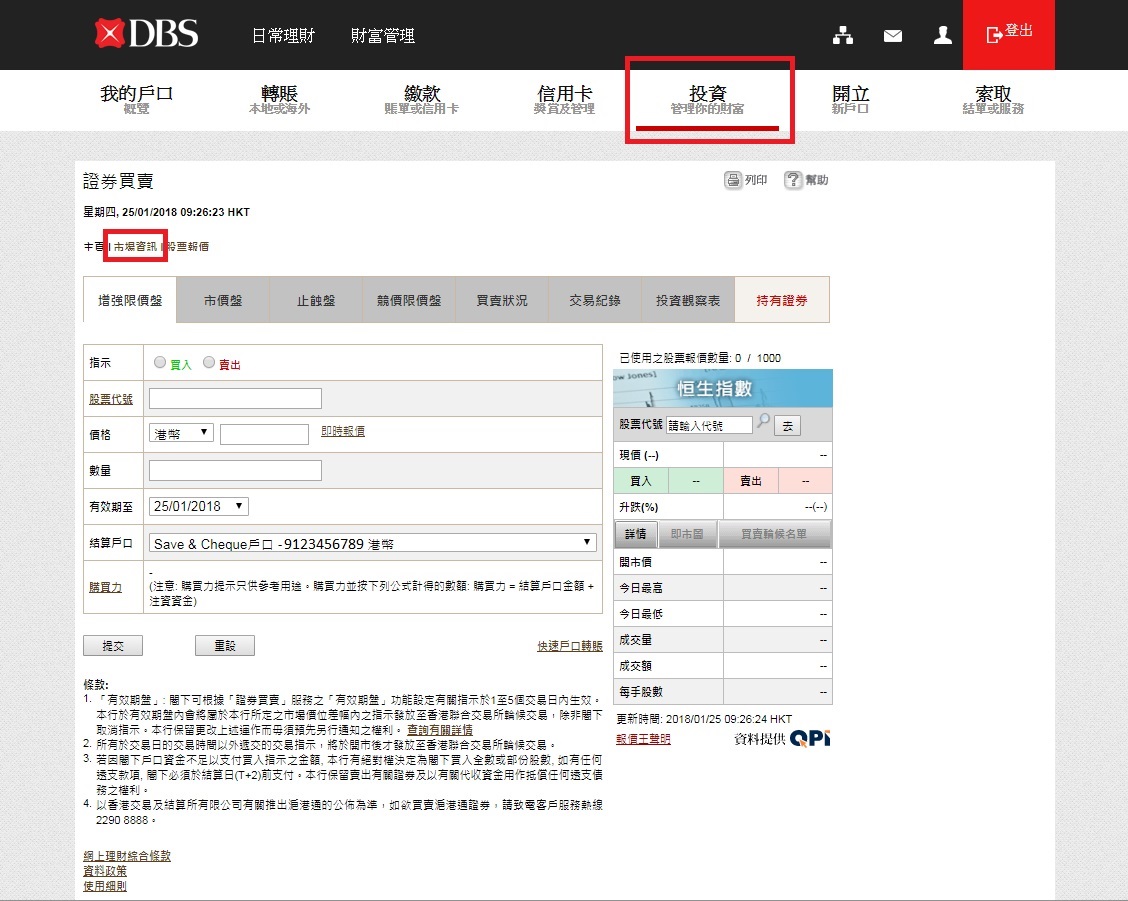The height and width of the screenshot is (901, 1128).
Task: Switch to the 持有證券 tab
Action: (781, 300)
